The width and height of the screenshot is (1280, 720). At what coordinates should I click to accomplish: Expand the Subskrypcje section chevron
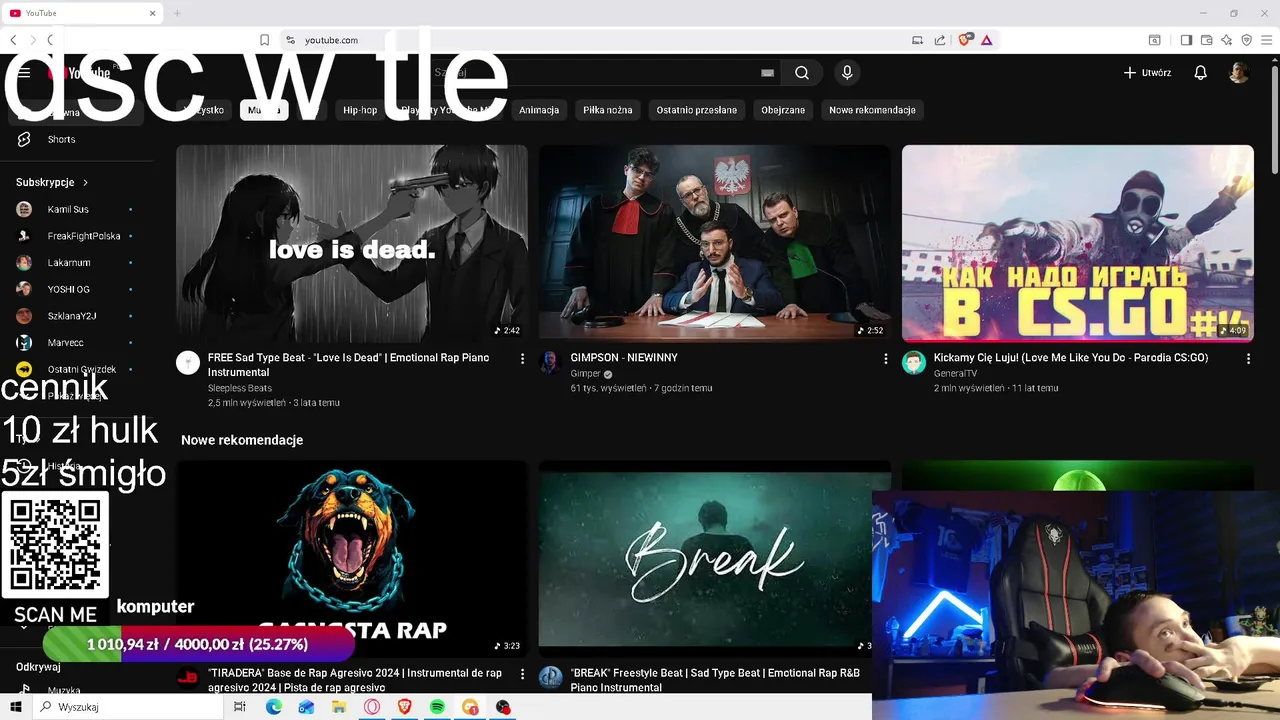pos(85,182)
